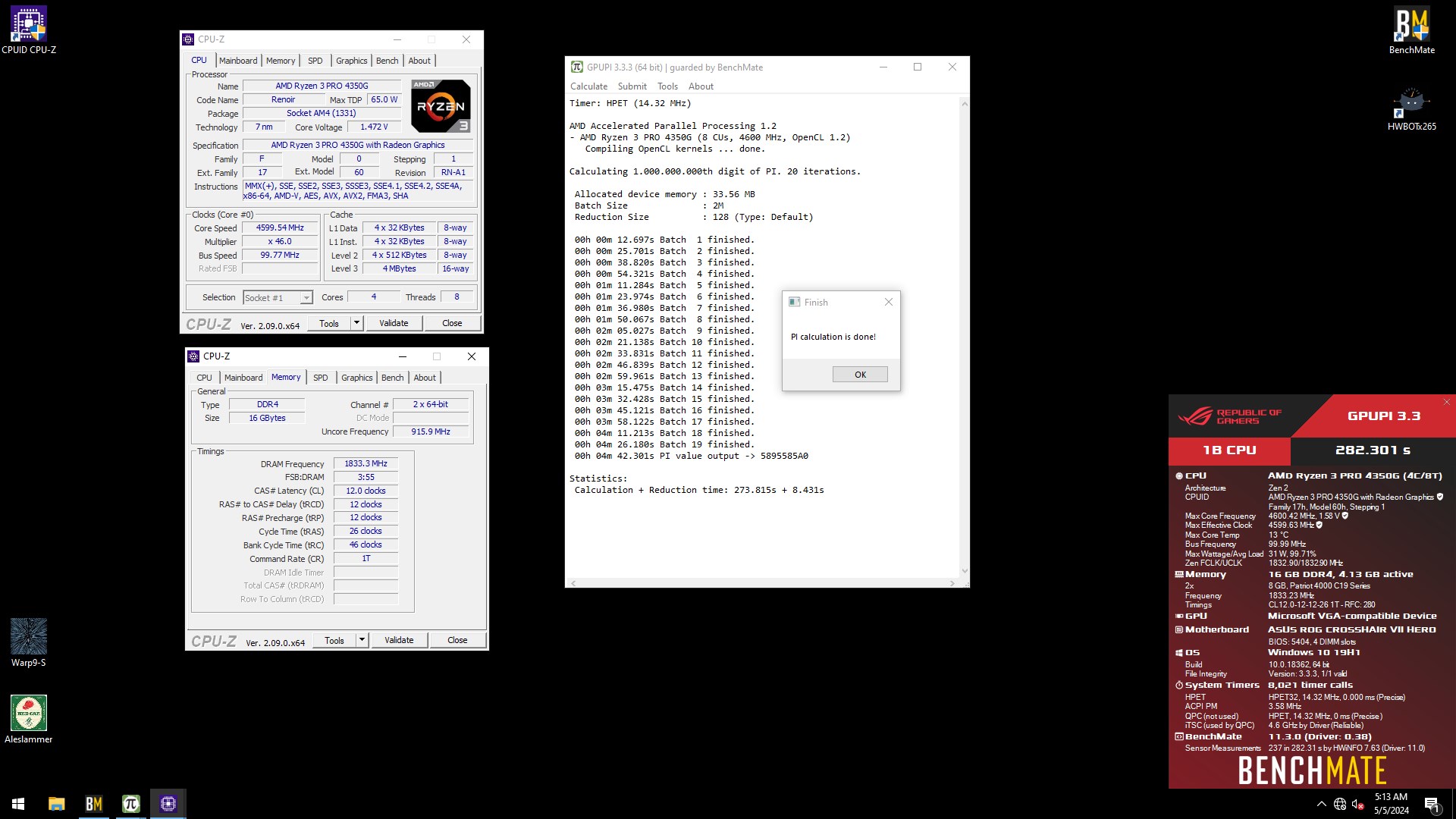The width and height of the screenshot is (1456, 819).
Task: Open the Warp9-S desktop icon
Action: click(x=29, y=642)
